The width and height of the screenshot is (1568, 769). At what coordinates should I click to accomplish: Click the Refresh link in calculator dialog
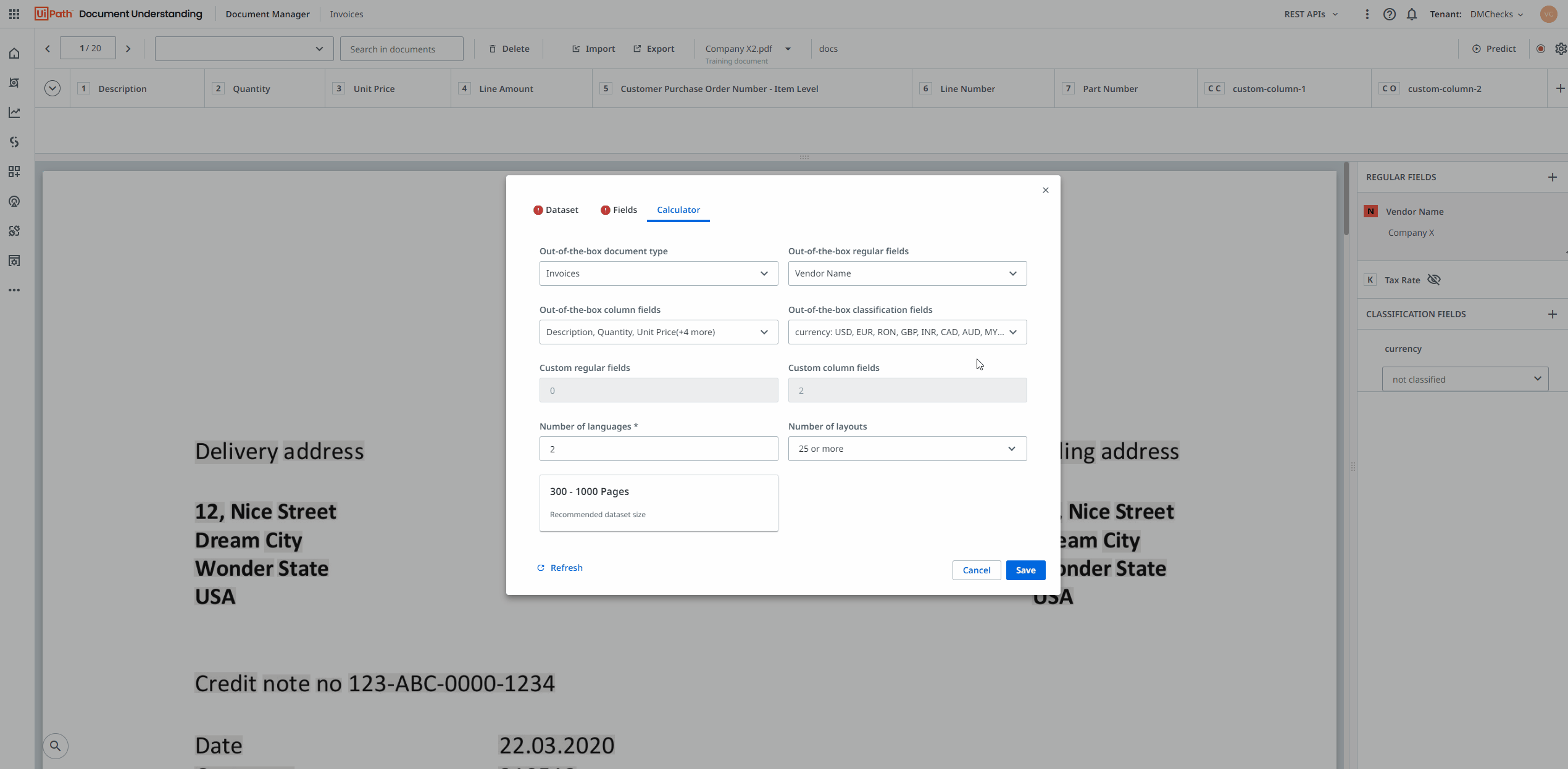pos(560,567)
